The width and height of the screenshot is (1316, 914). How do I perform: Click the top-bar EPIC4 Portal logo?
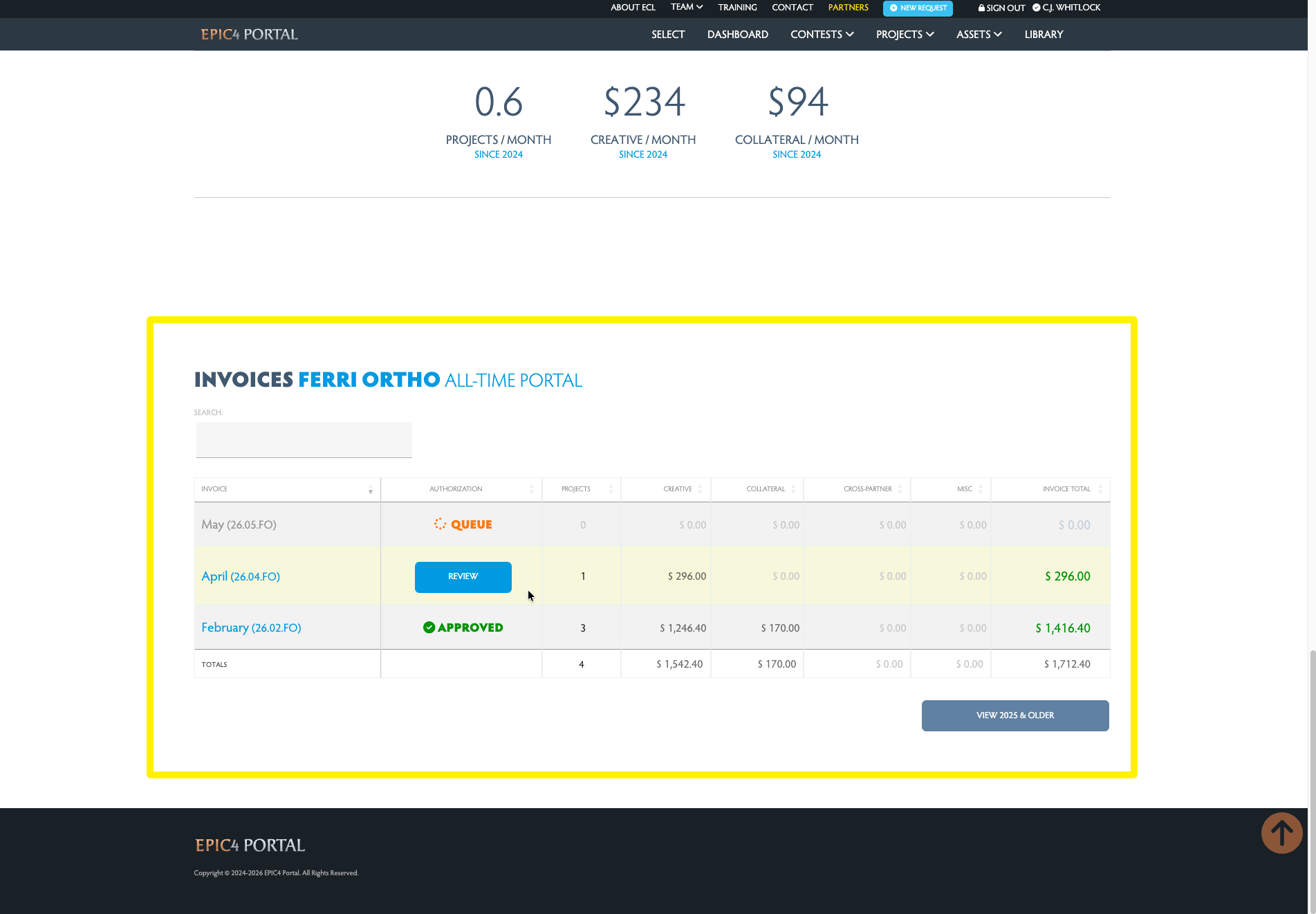tap(249, 35)
